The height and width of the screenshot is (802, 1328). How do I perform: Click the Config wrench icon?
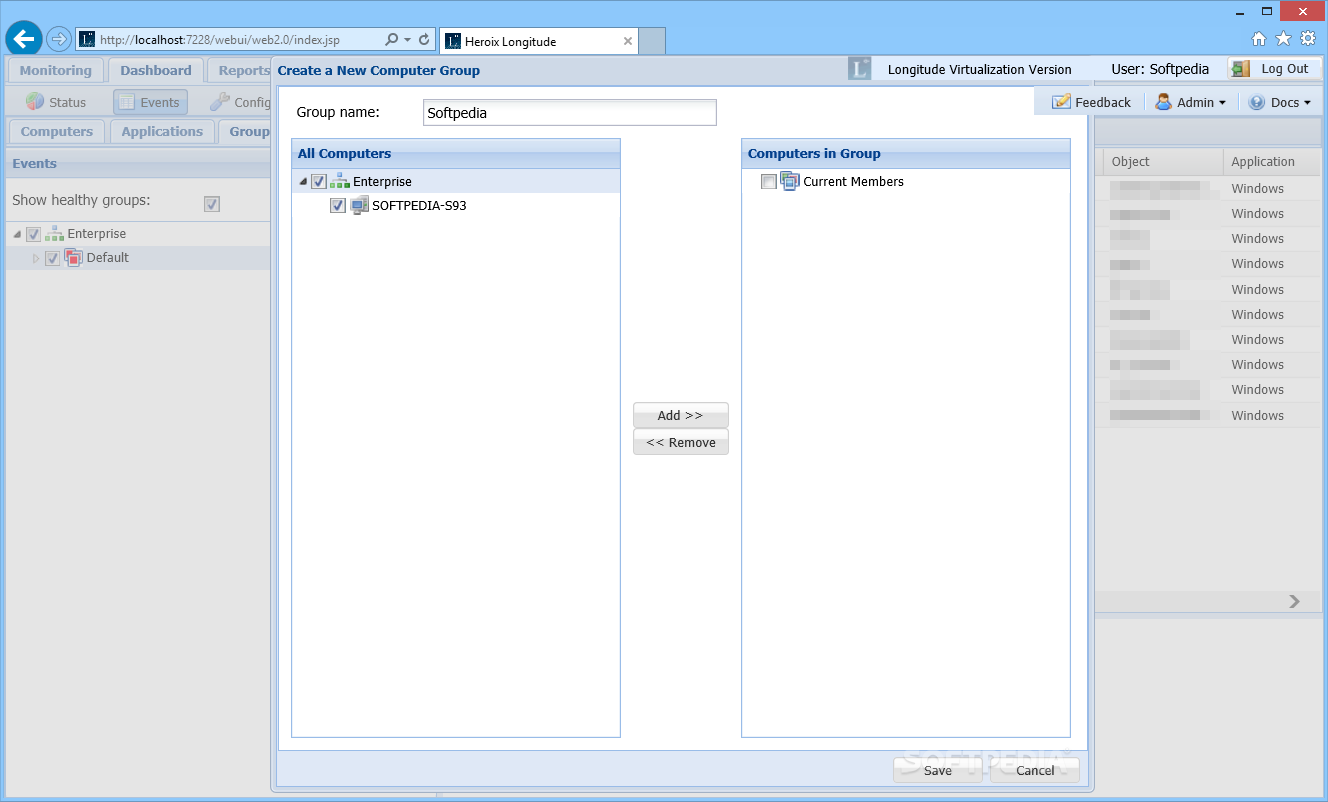pyautogui.click(x=219, y=102)
